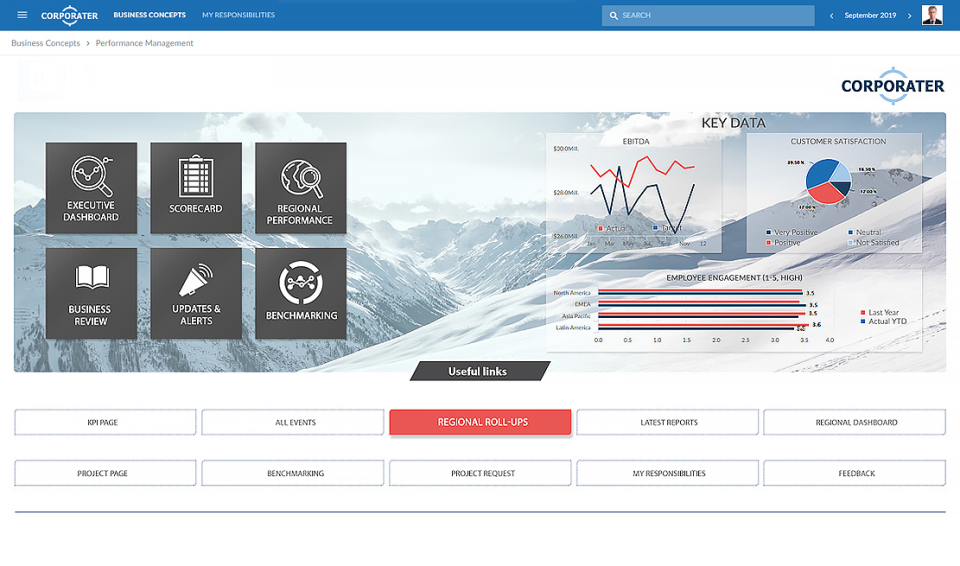Image resolution: width=960 pixels, height=566 pixels.
Task: Open the Updates & Alerts tile
Action: tap(196, 293)
